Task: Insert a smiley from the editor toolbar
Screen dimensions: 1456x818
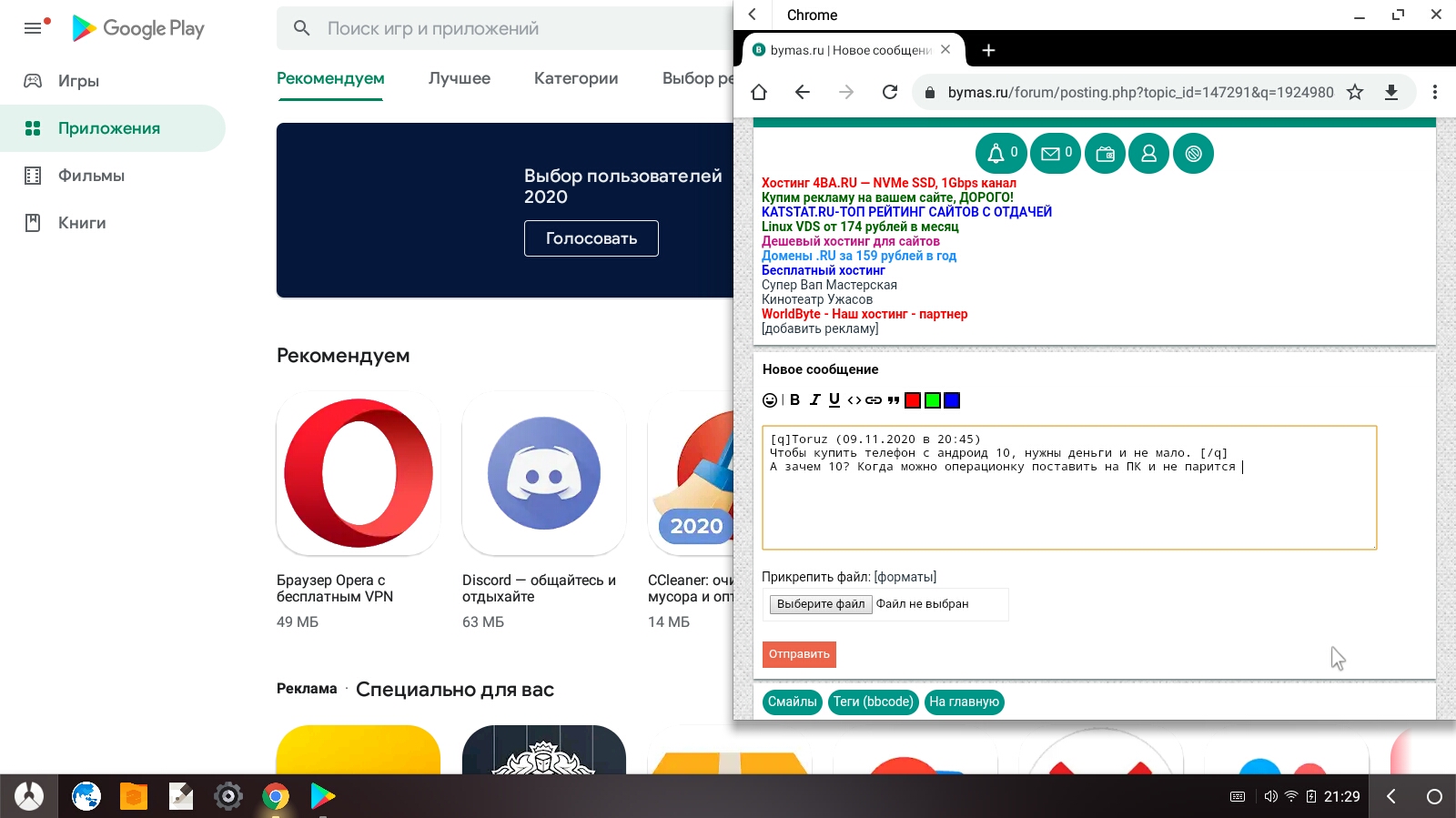Action: coord(770,400)
